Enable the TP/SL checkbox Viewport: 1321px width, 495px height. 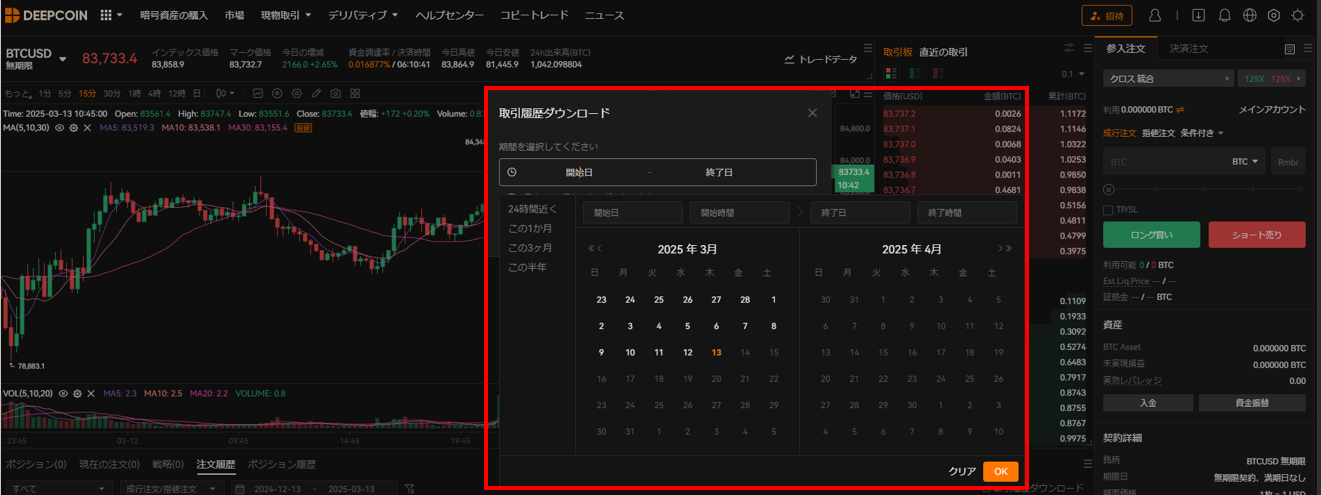coord(1108,210)
